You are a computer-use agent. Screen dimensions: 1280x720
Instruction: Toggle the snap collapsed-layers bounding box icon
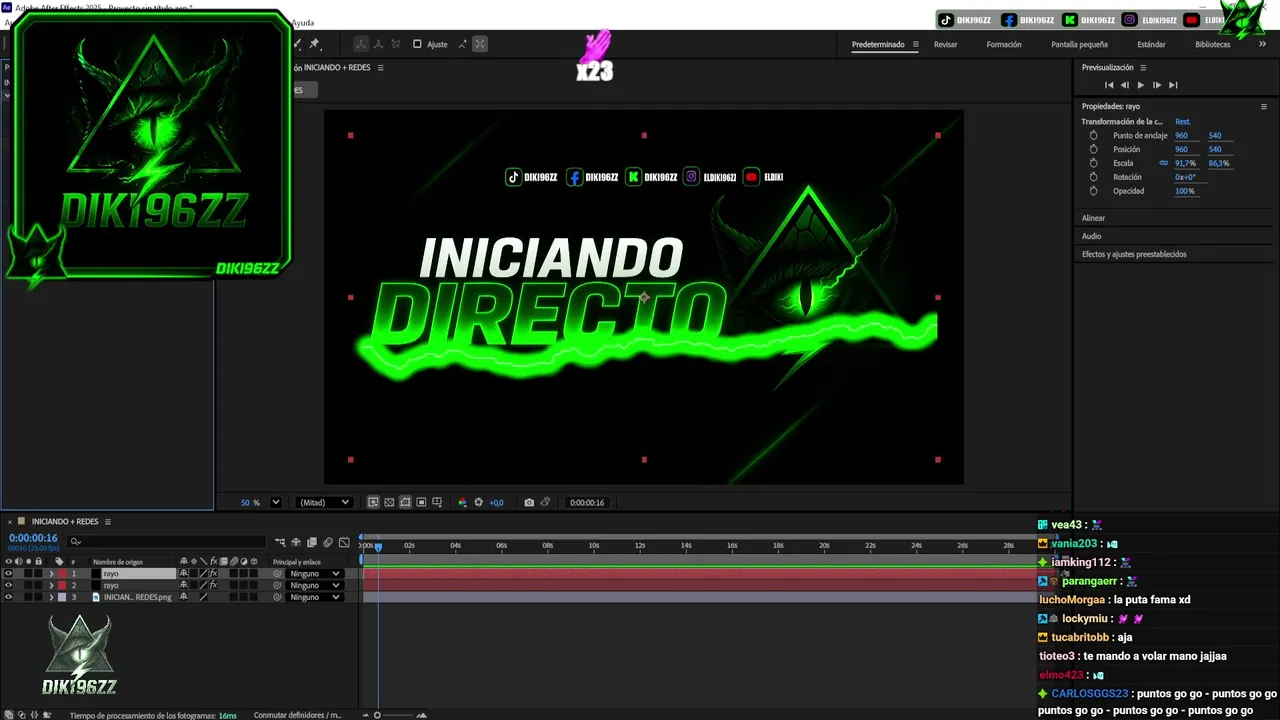coord(480,44)
